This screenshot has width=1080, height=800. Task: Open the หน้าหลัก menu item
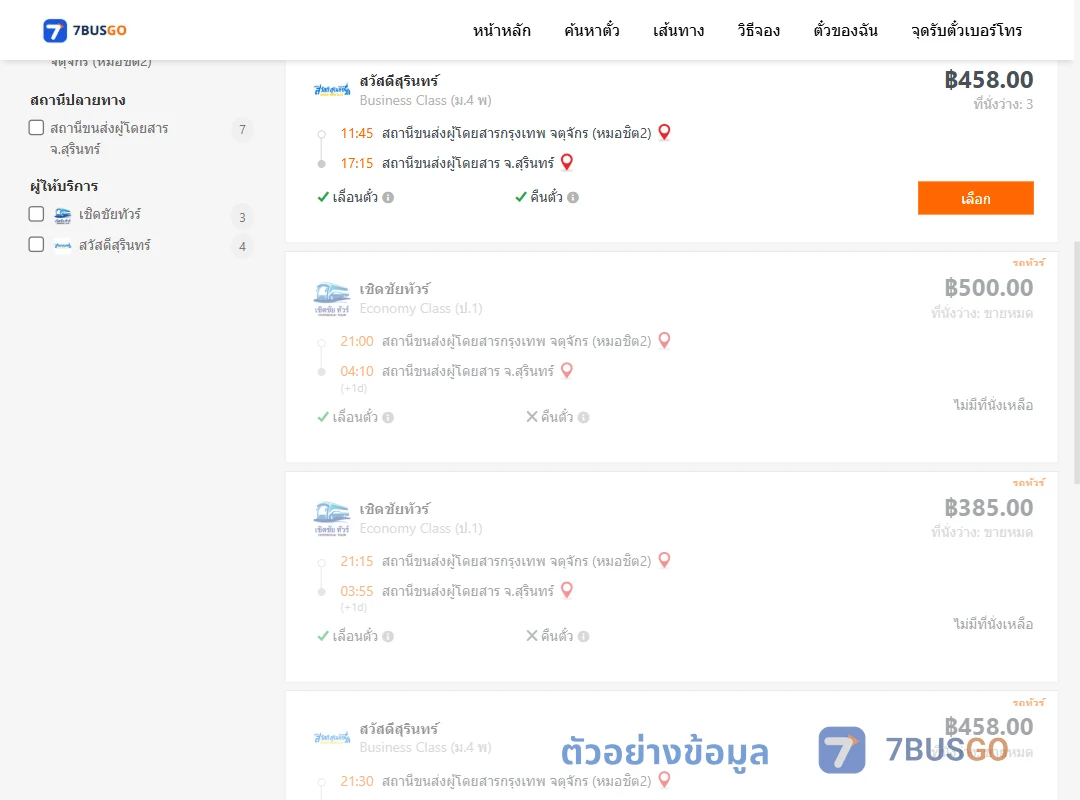tap(501, 30)
